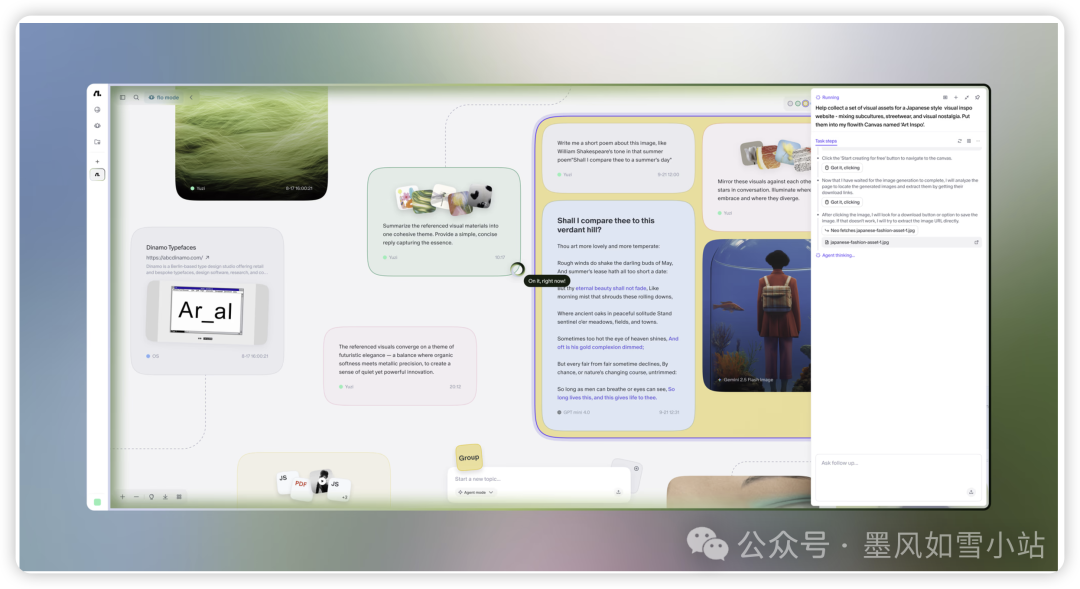Refresh task steps with the refresh icon
This screenshot has width=1080, height=589.
point(959,141)
